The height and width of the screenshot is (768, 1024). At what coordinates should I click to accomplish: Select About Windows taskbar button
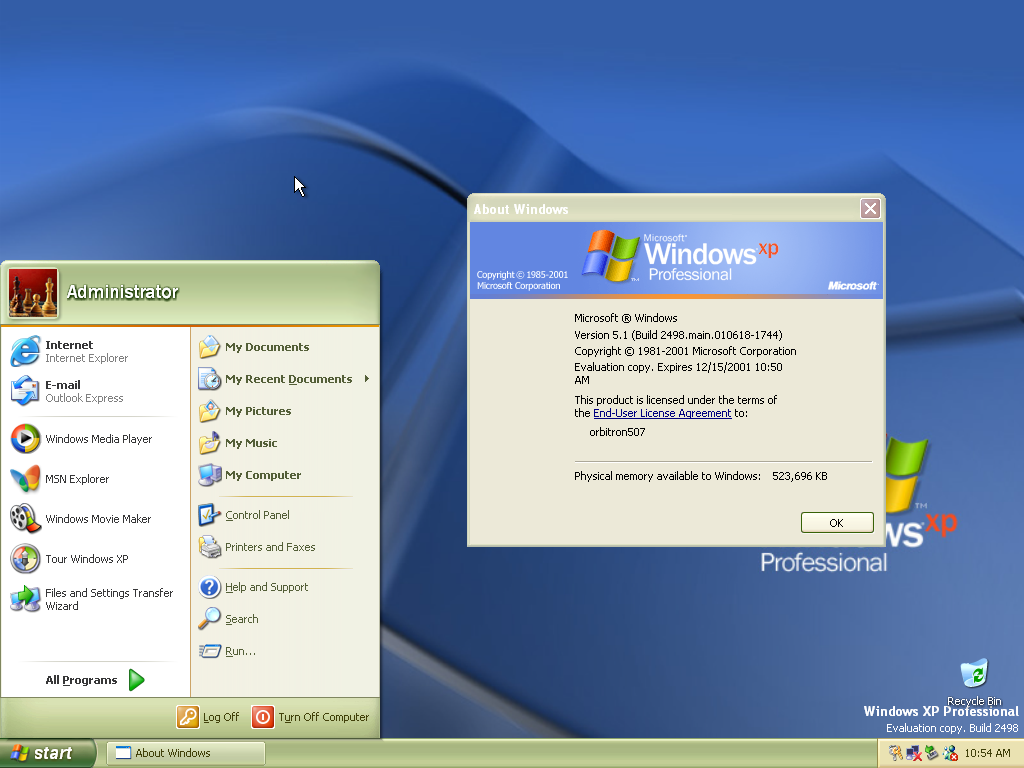pos(185,753)
